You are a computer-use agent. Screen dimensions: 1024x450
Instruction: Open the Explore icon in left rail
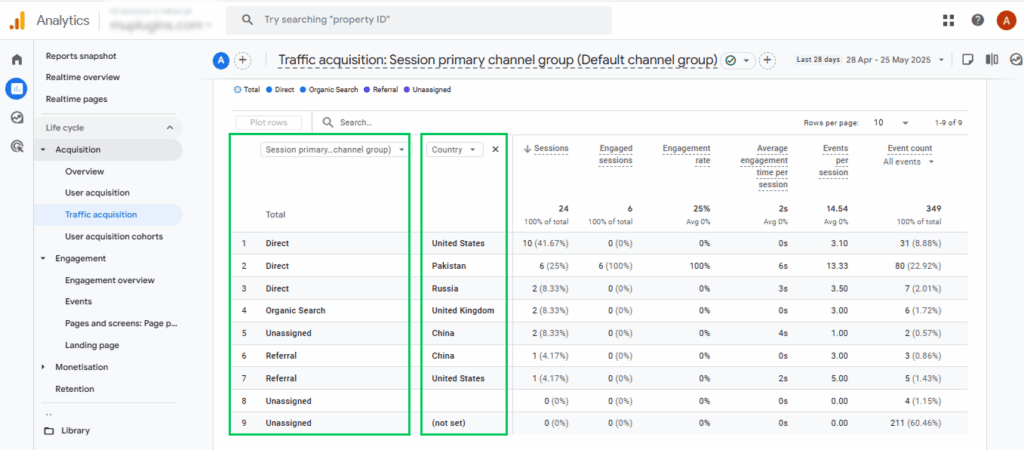click(x=17, y=118)
